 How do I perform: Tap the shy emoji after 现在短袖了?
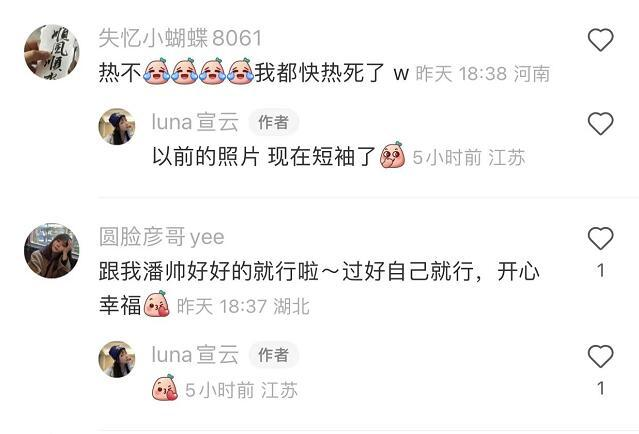[x=392, y=155]
